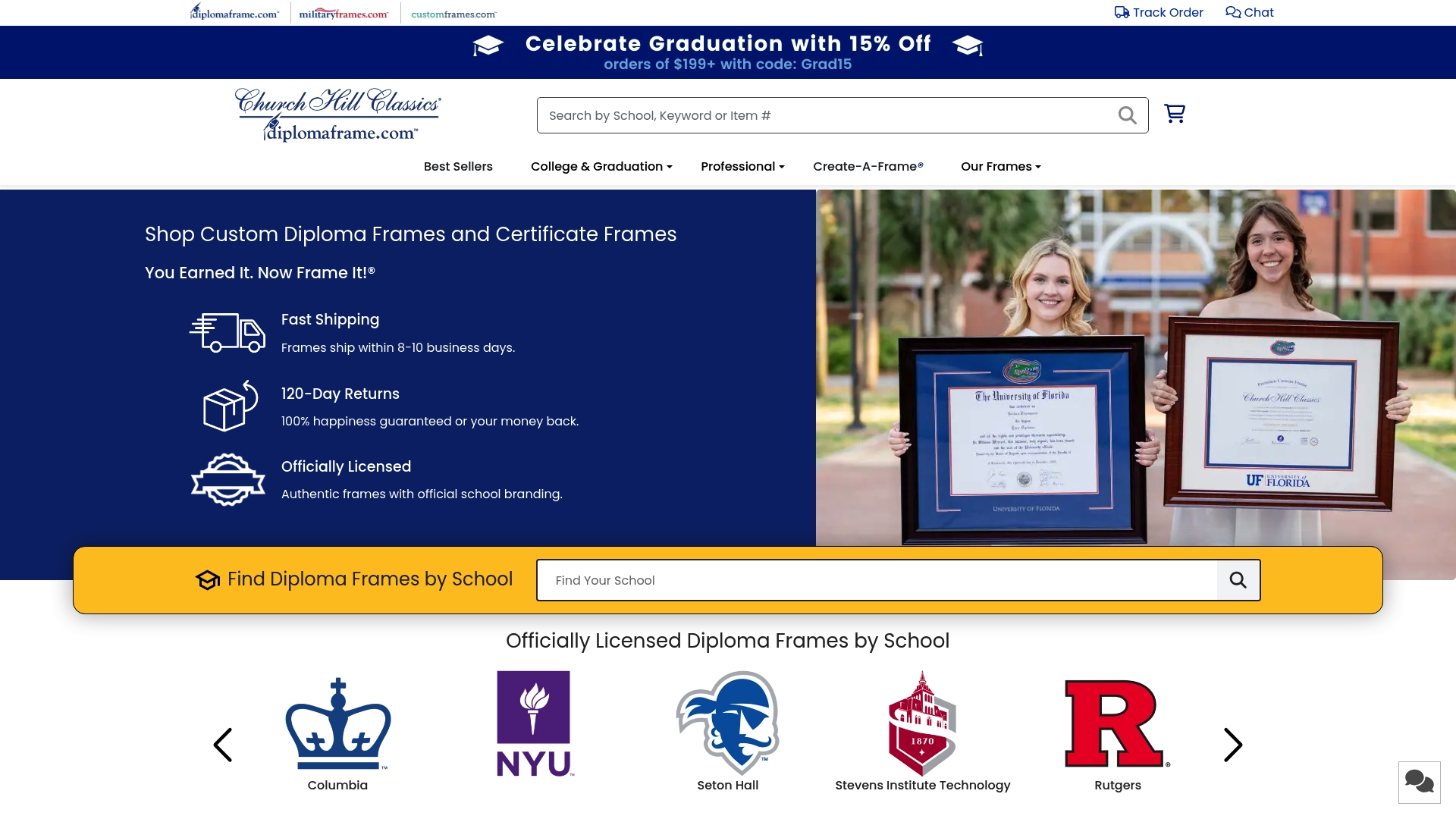Image resolution: width=1456 pixels, height=819 pixels.
Task: Click the Stevens Institute shield logo
Action: (922, 723)
